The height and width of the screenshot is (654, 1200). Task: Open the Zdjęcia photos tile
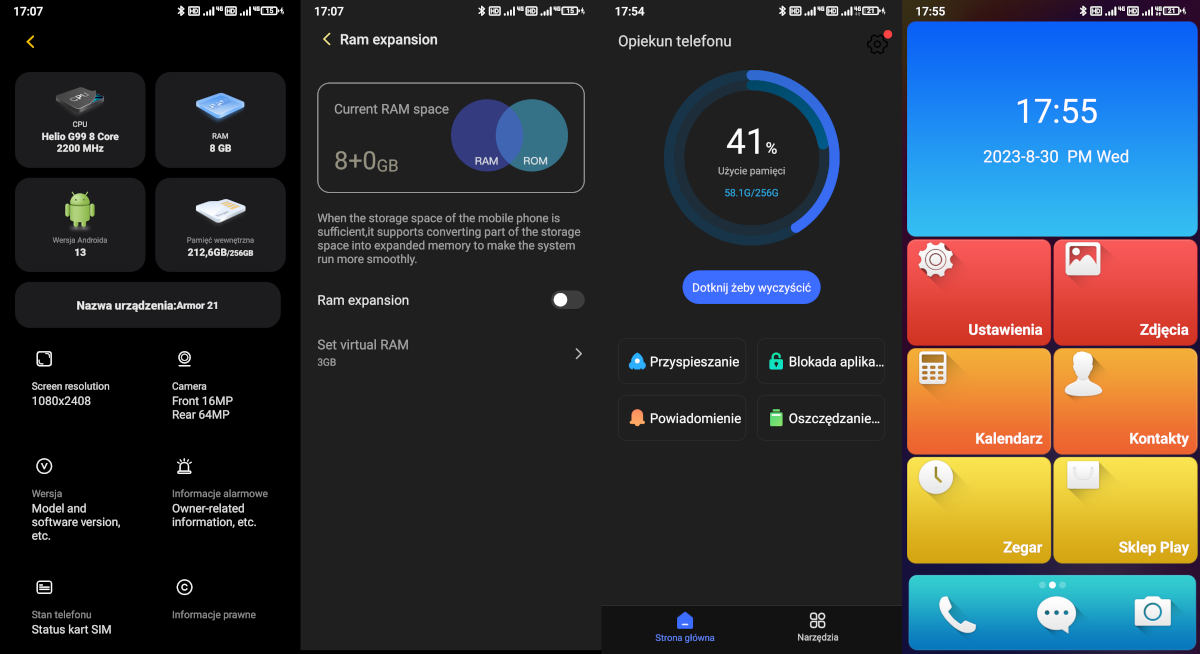(x=1125, y=292)
